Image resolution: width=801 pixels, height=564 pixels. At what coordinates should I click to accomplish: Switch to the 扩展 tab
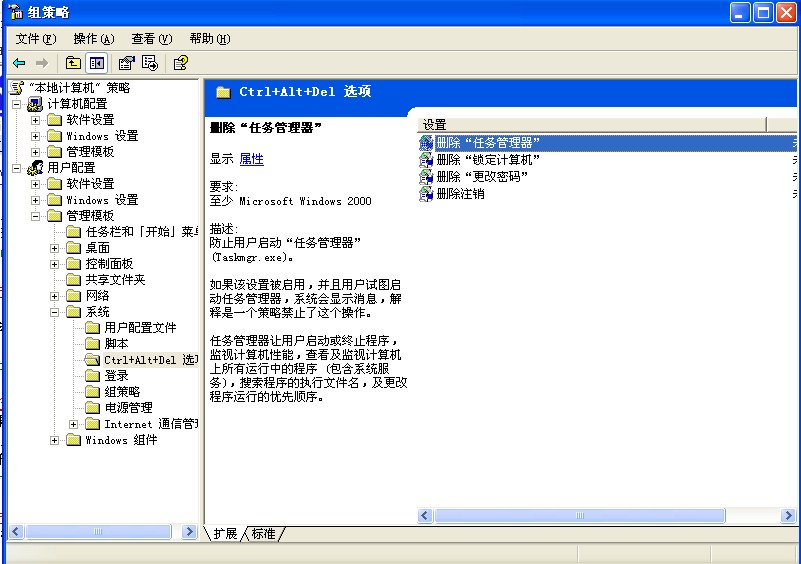point(225,534)
